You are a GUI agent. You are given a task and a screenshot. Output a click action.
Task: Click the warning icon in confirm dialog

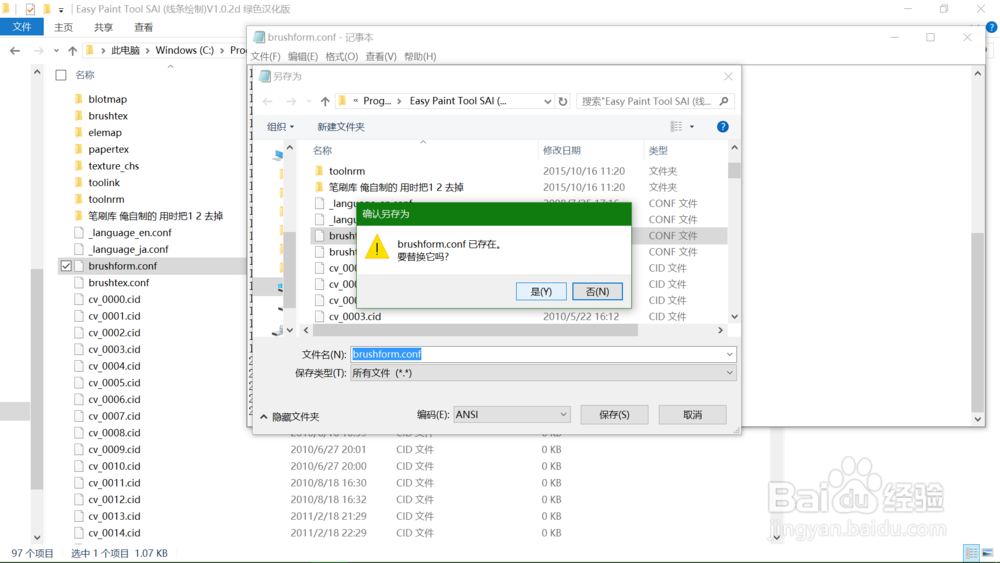pos(377,247)
